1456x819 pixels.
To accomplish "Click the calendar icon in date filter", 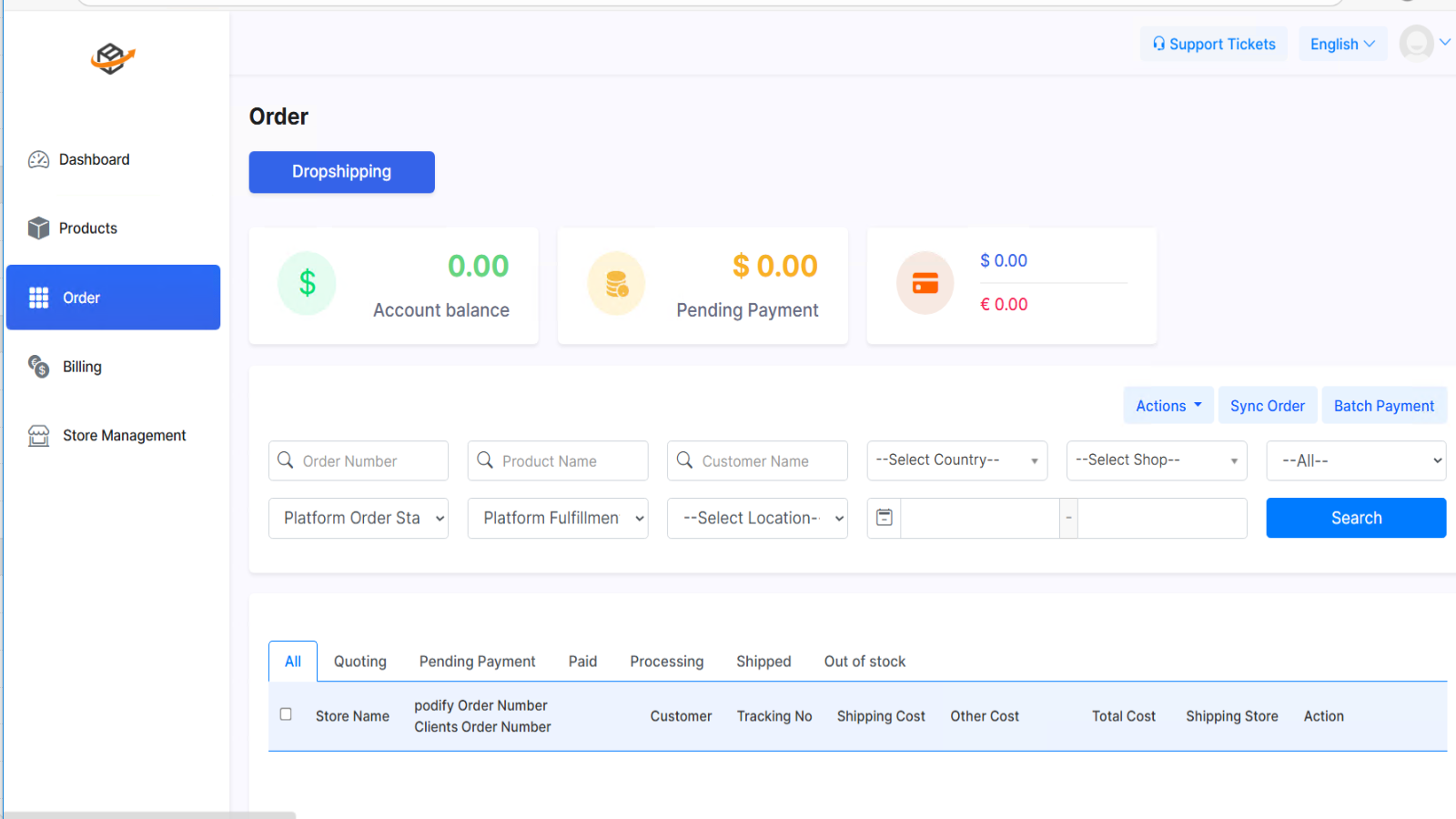I will pos(884,518).
